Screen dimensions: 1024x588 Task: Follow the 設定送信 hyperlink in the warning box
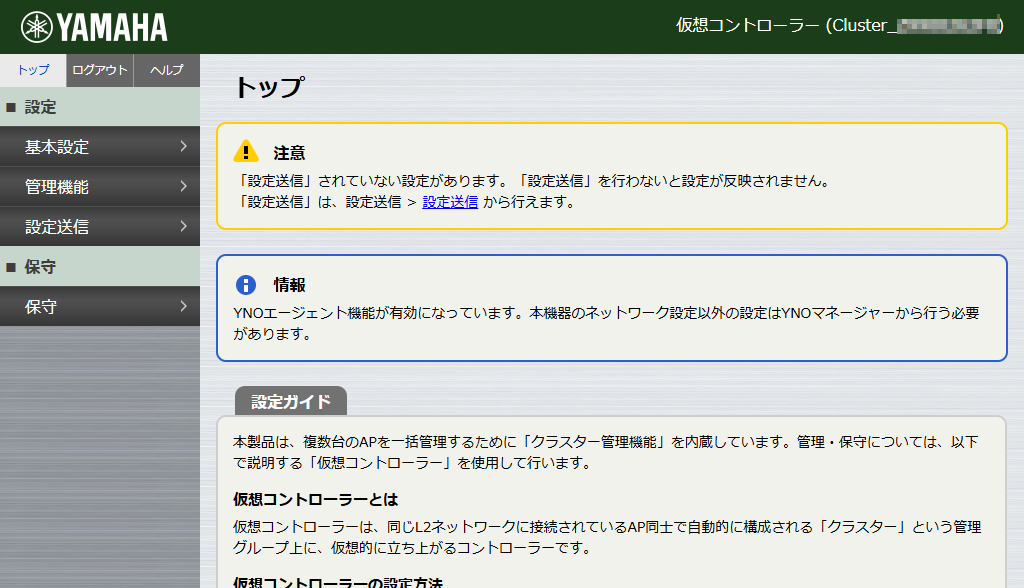(x=450, y=202)
